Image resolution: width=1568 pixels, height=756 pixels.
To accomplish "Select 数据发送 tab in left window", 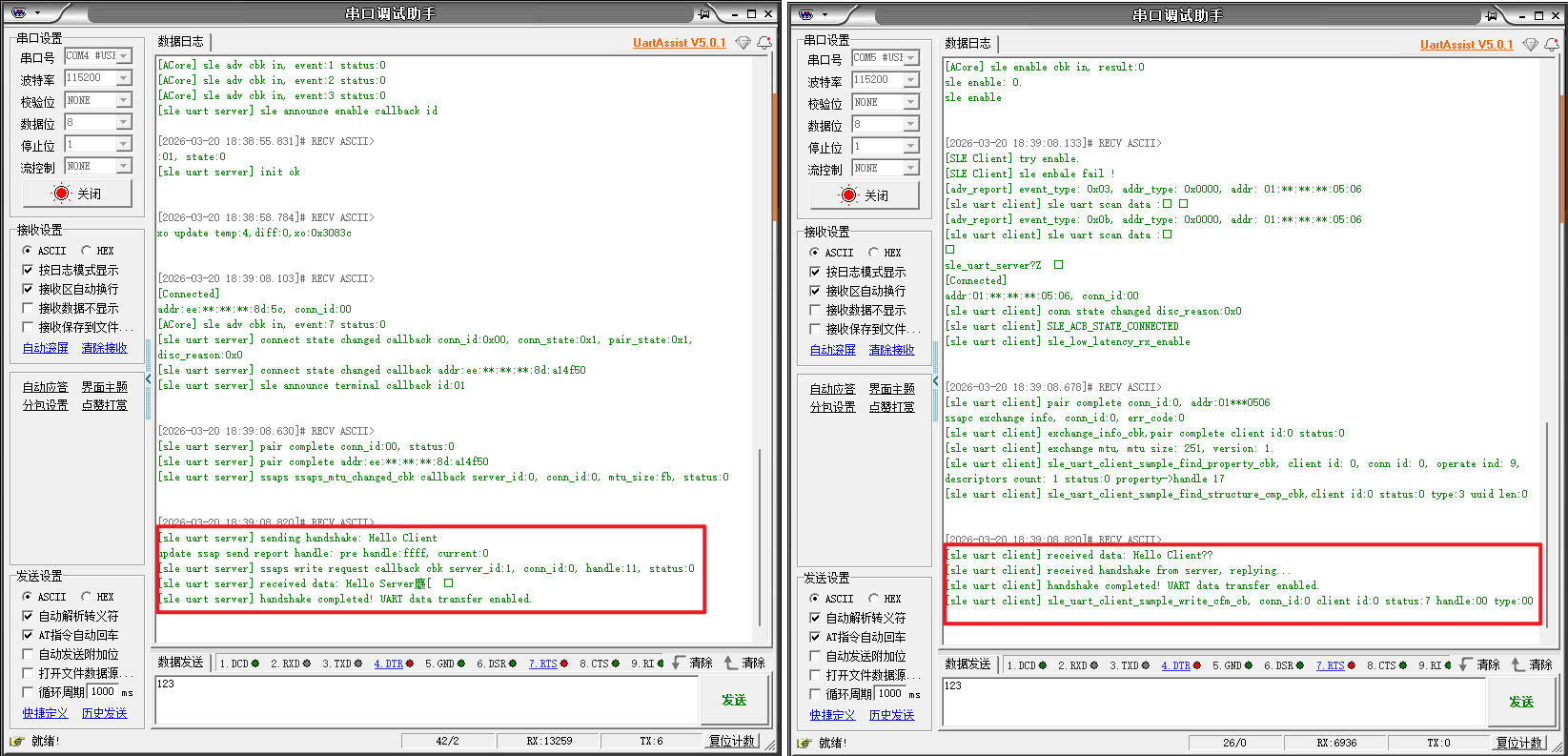I will [181, 663].
